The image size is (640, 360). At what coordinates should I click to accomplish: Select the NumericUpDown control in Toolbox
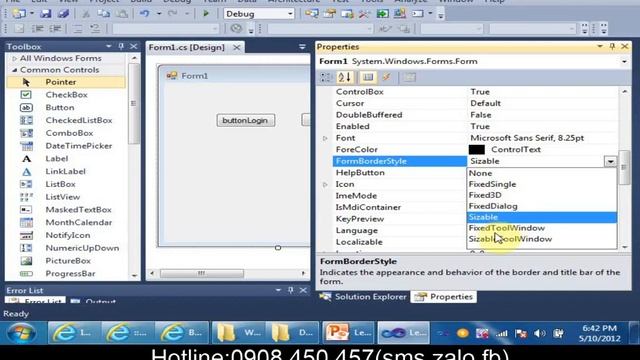[66, 248]
